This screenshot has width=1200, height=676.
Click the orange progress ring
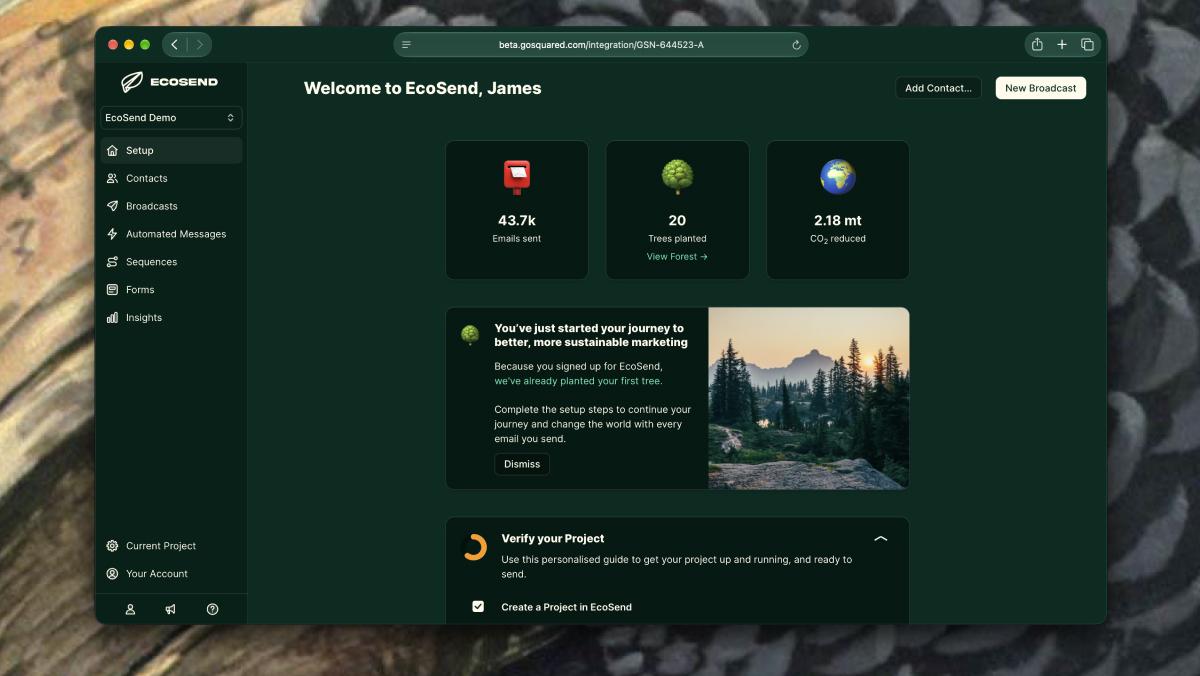click(474, 547)
